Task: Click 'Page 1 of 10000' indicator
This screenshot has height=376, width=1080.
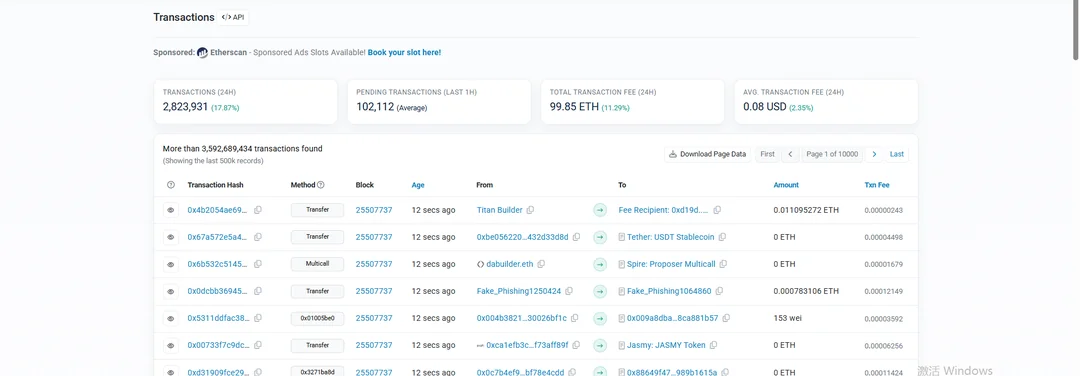Action: click(832, 154)
